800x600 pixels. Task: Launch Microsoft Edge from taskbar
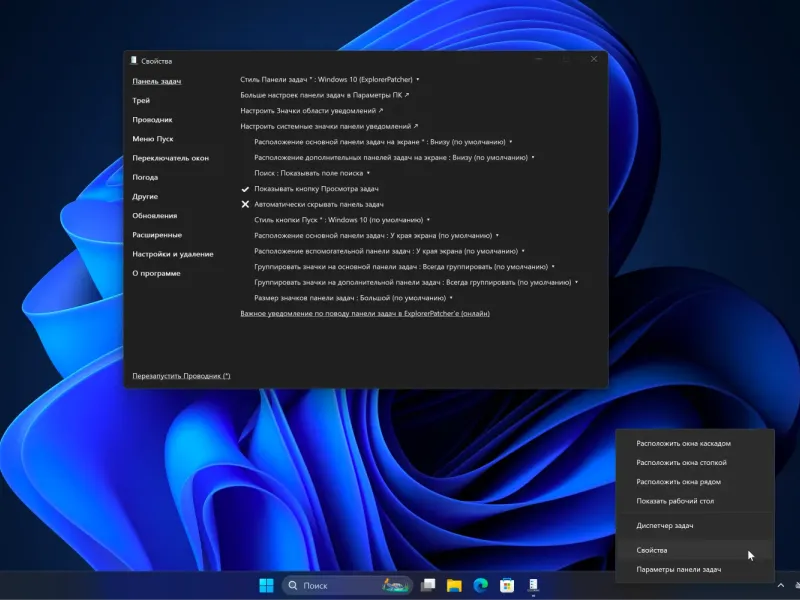[x=480, y=585]
